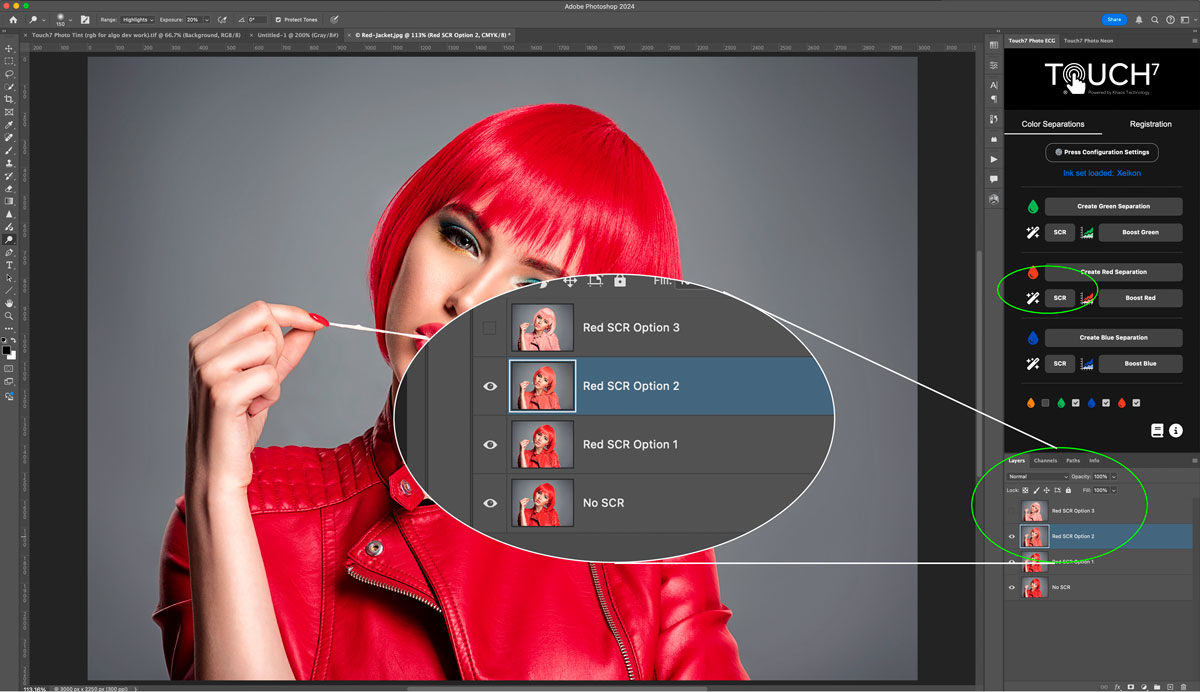Toggle checkbox next to the bottom blue ink drop
The image size is (1200, 692).
(x=1106, y=403)
